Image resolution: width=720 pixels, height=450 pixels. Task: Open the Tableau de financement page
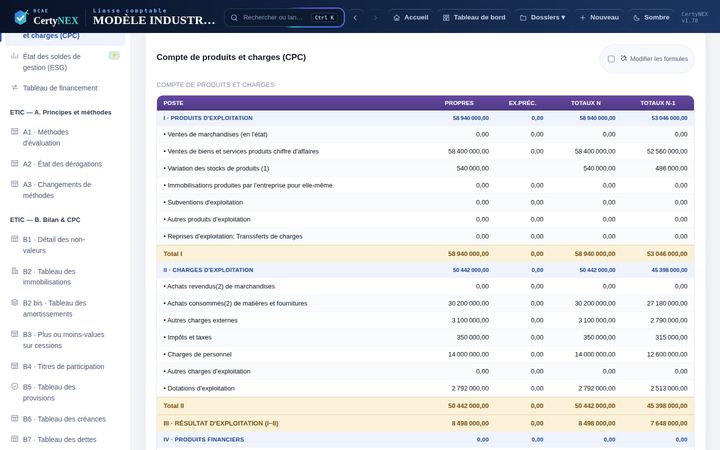click(x=65, y=88)
